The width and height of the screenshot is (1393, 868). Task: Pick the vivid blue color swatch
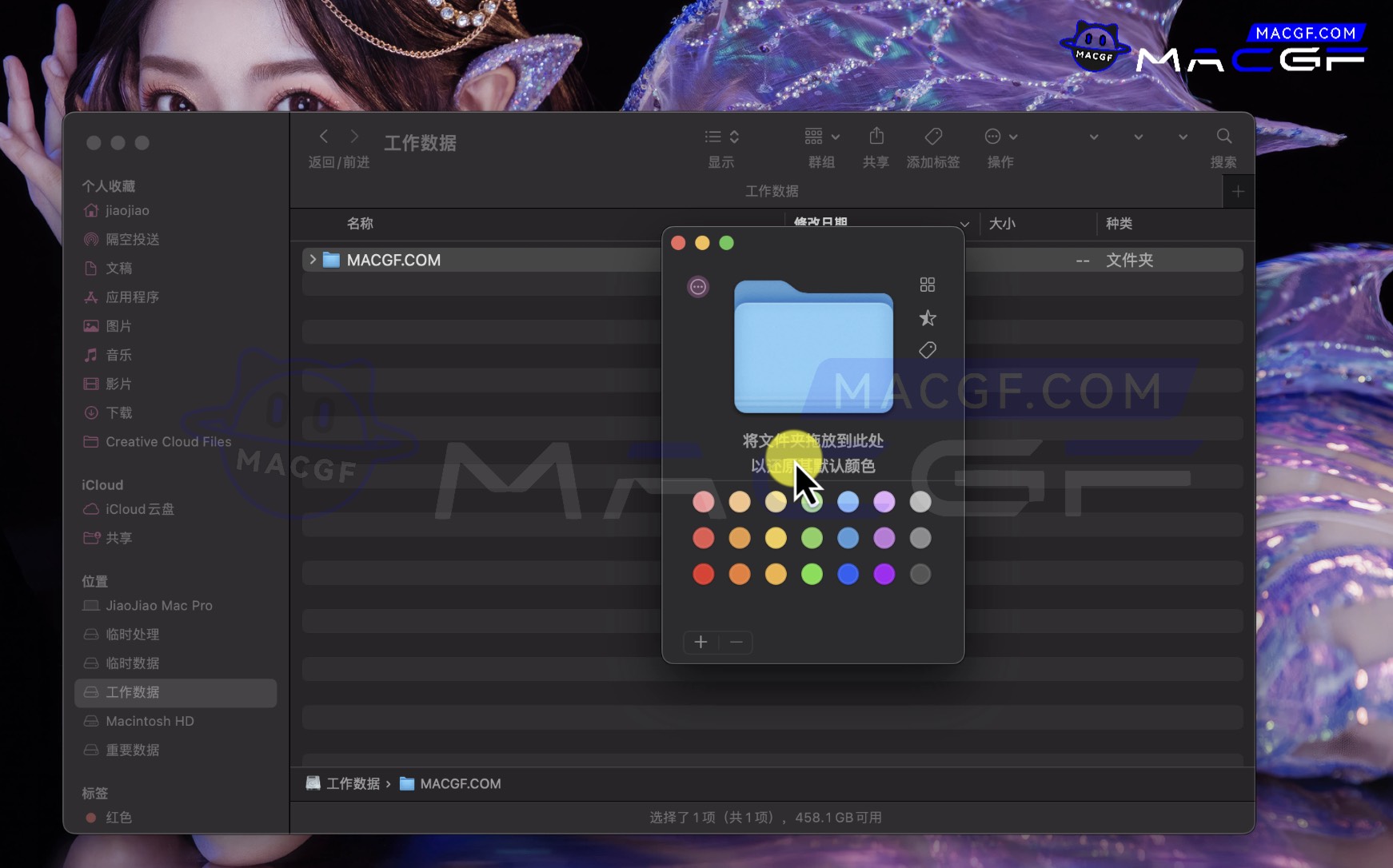pyautogui.click(x=848, y=574)
